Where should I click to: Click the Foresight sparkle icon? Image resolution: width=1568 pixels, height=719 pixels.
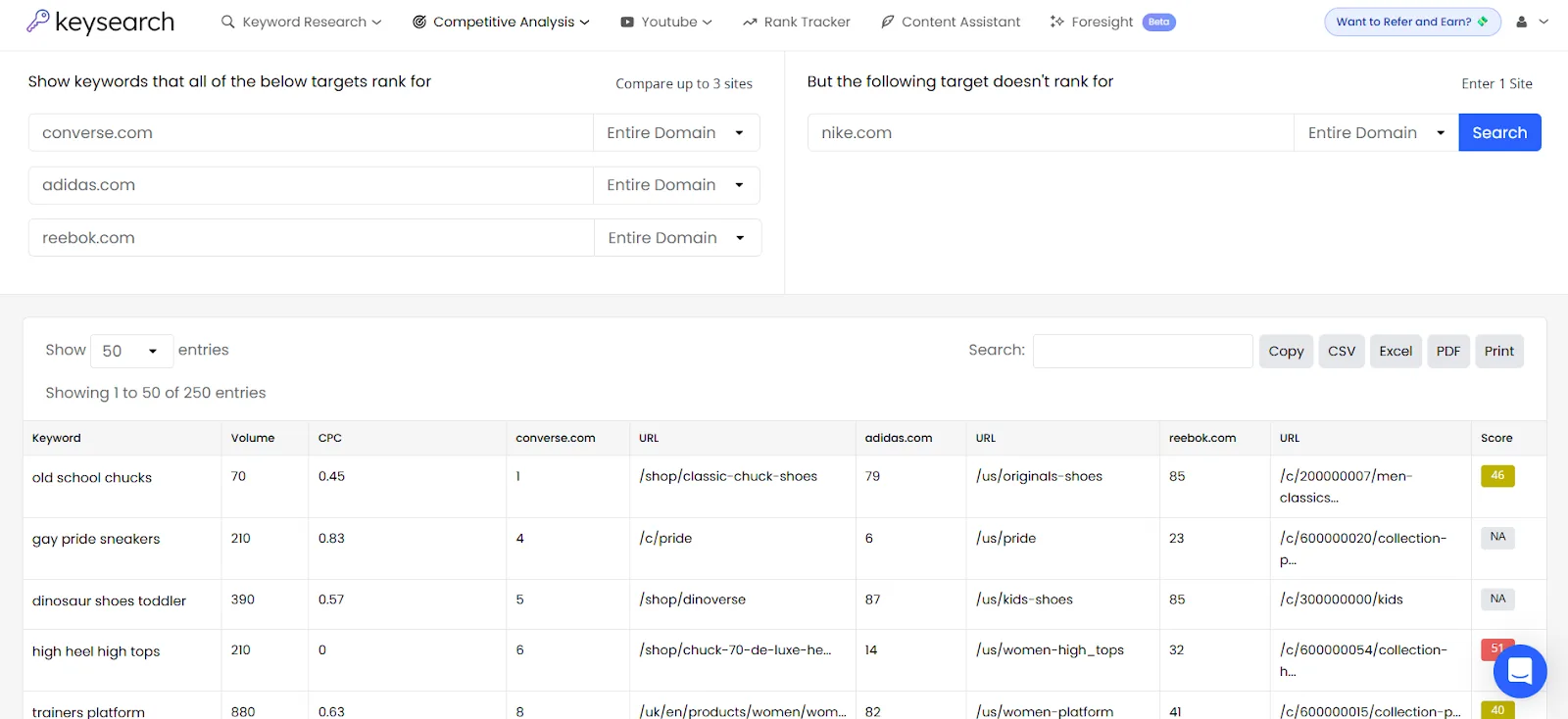(x=1056, y=22)
